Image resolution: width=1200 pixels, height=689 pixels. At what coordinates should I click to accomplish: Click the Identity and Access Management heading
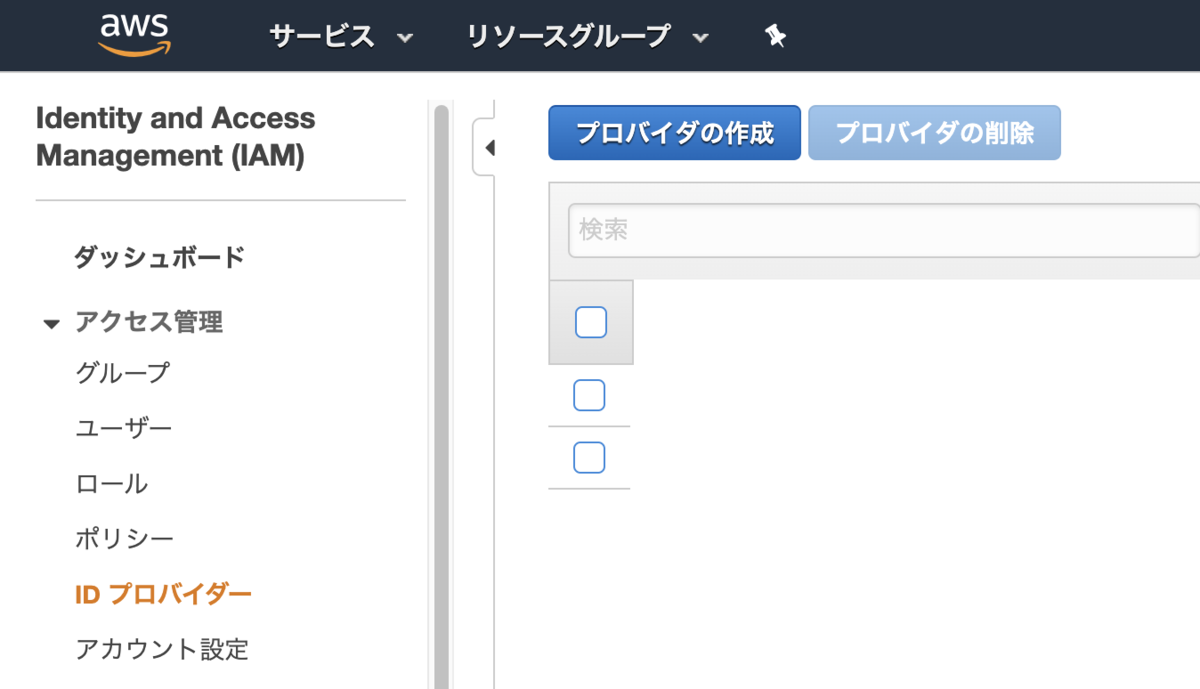[x=175, y=137]
